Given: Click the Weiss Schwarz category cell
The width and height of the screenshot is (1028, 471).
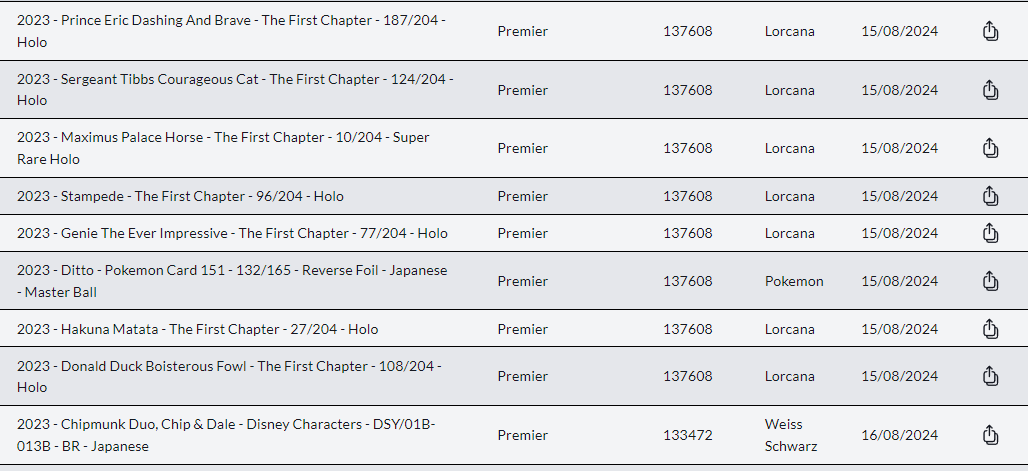Looking at the screenshot, I should 791,435.
